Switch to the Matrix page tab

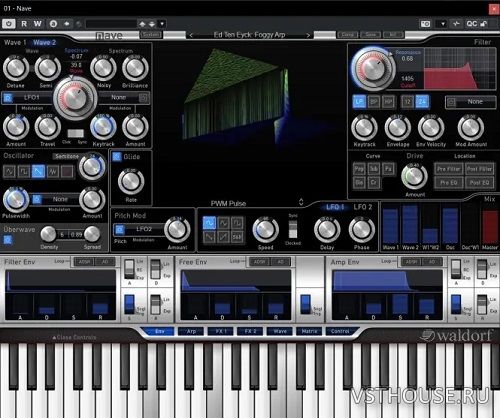309,331
